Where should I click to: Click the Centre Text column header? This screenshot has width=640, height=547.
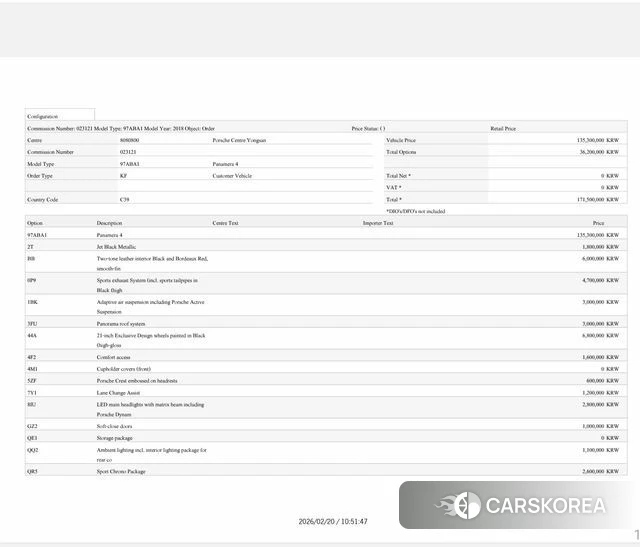225,223
